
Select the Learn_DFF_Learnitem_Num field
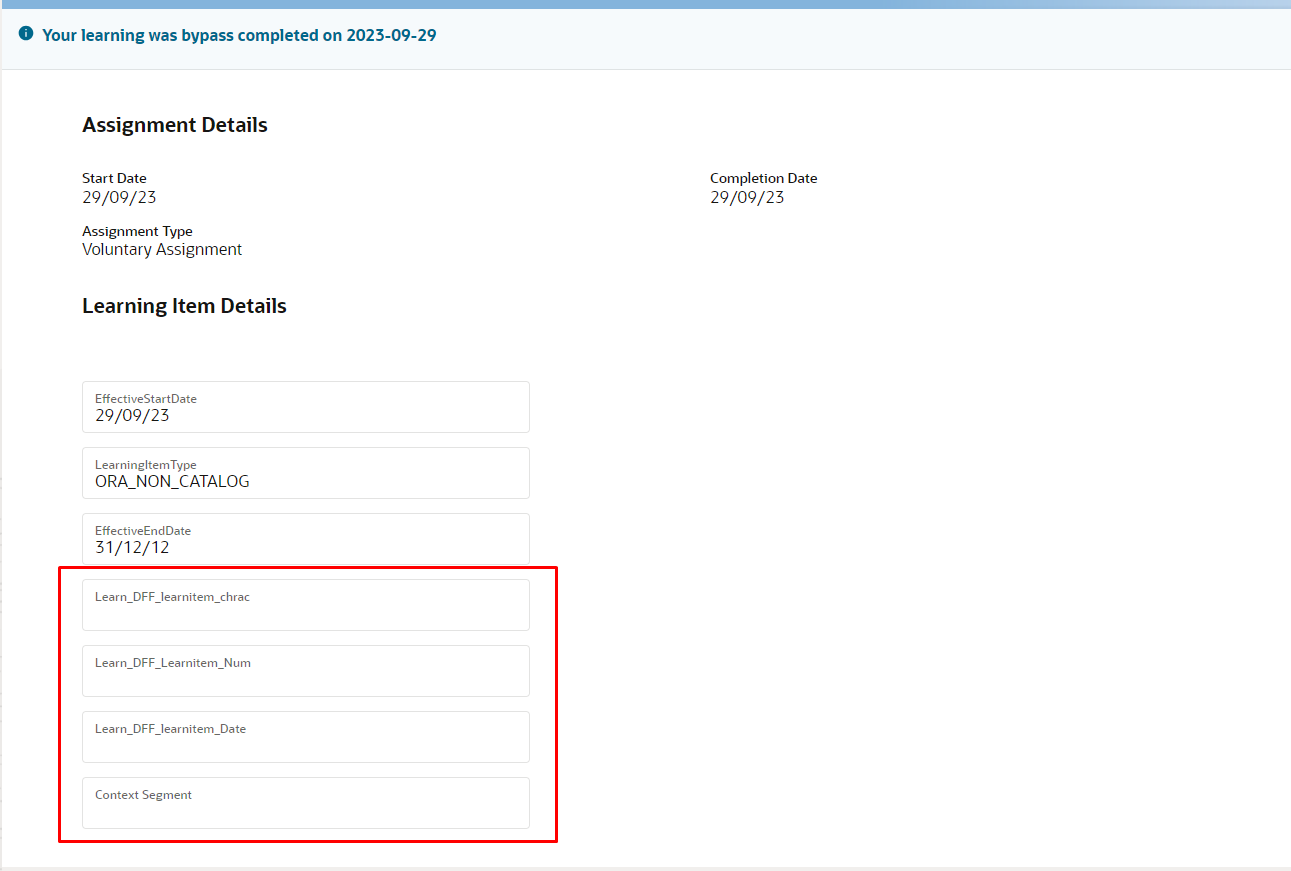click(305, 670)
